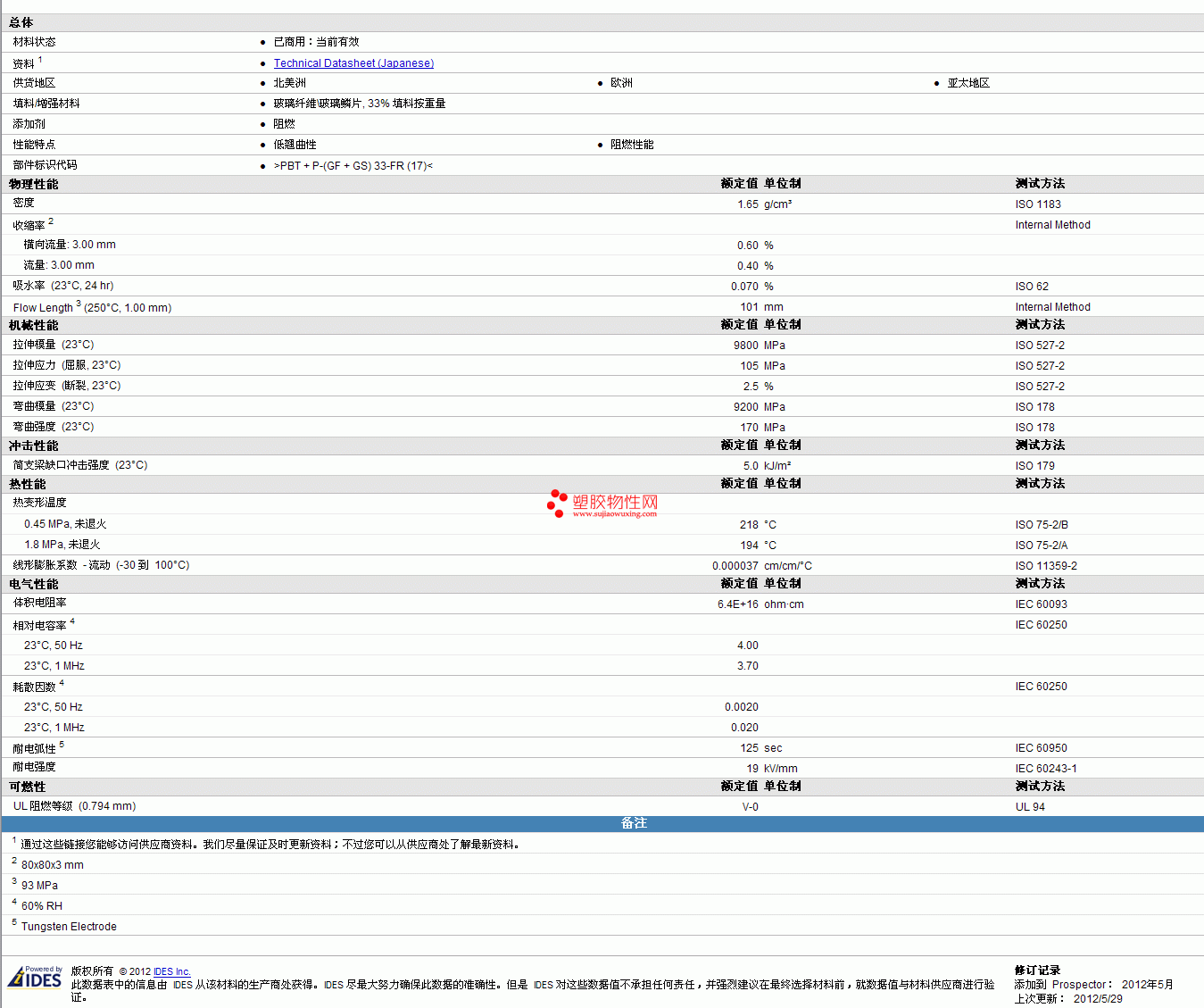
Task: Click the 物理性能 section header
Action: click(34, 184)
